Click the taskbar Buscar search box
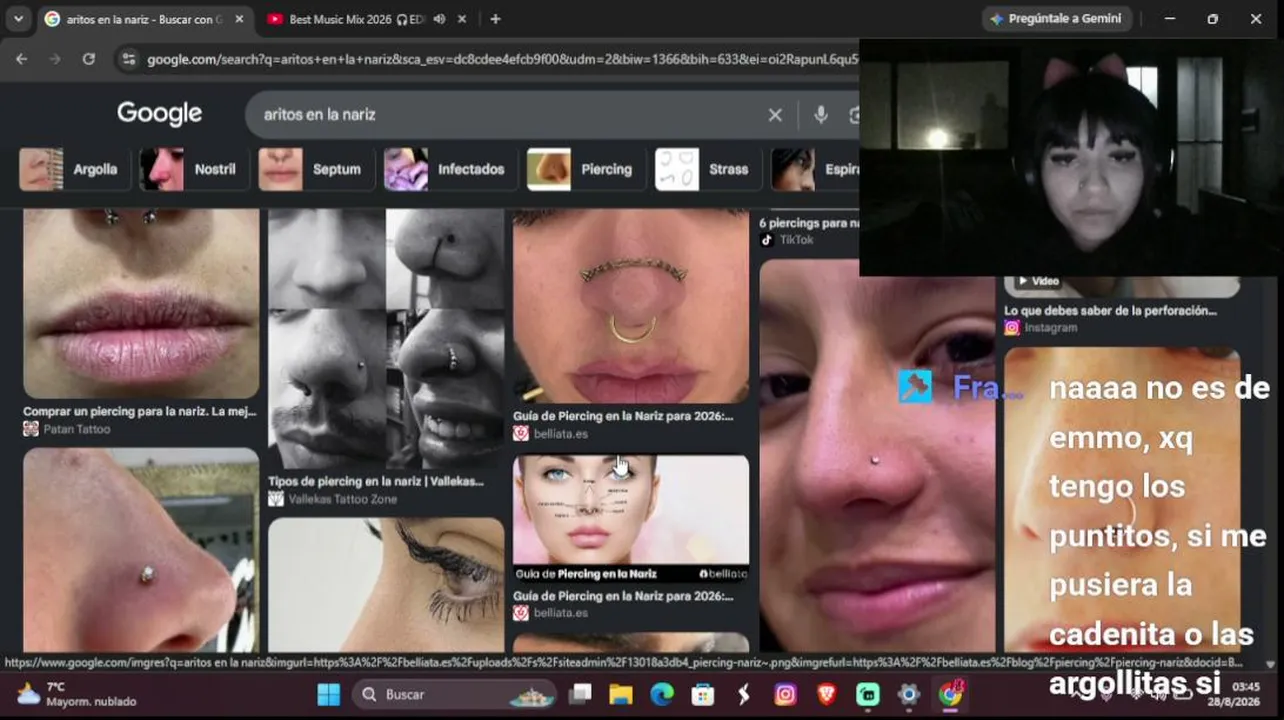This screenshot has width=1284, height=720. (x=457, y=694)
